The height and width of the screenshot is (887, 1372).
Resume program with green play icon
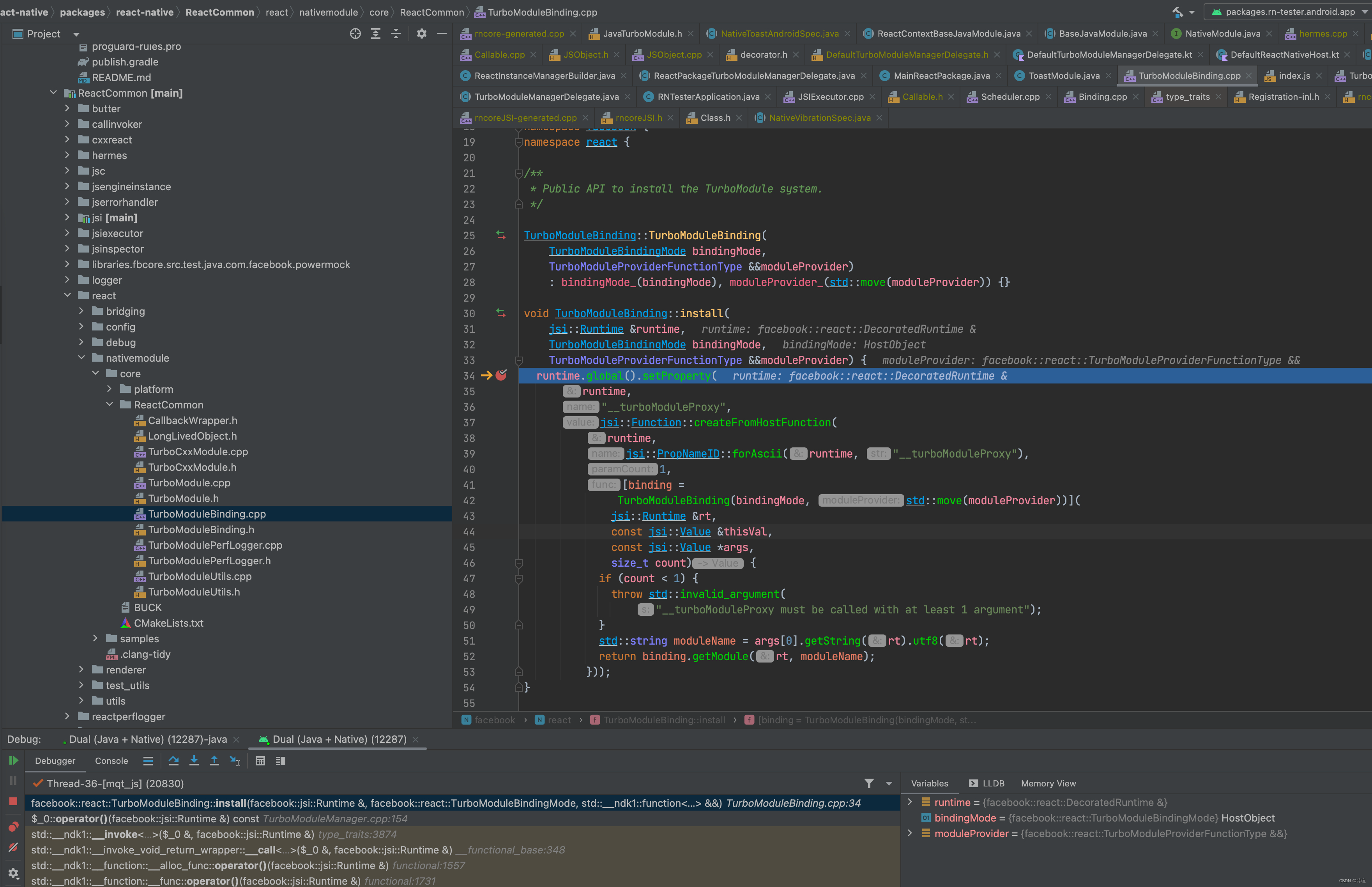click(x=13, y=760)
